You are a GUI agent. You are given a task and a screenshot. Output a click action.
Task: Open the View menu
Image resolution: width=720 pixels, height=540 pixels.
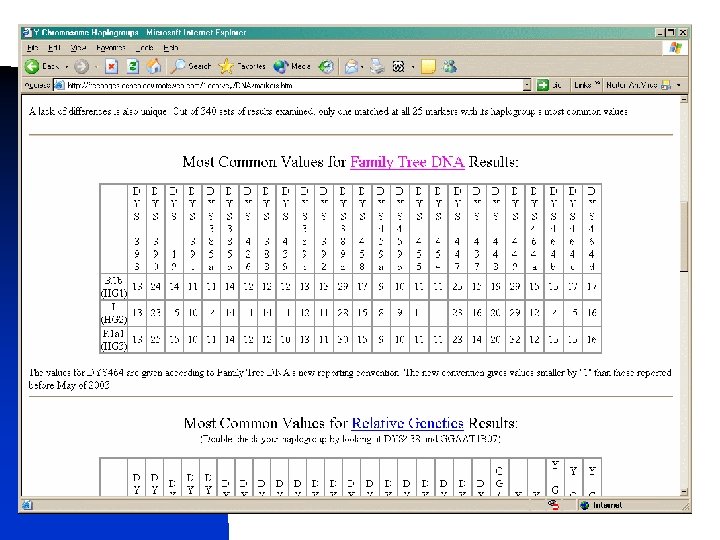pos(78,47)
